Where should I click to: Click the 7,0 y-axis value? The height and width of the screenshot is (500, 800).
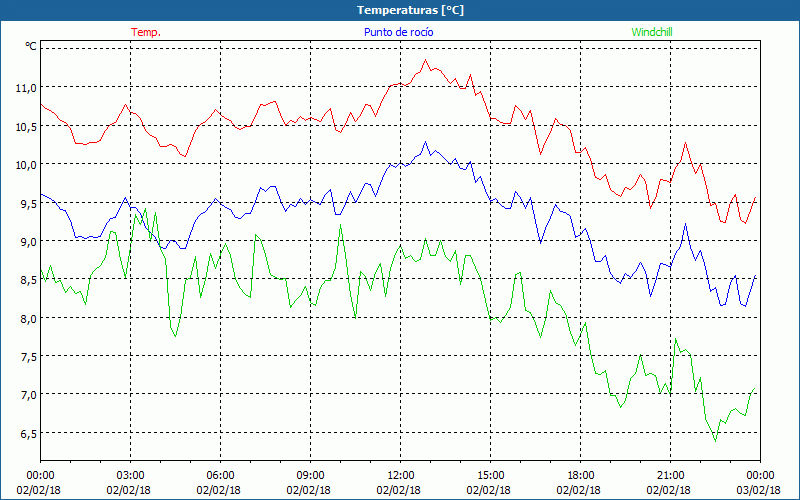click(x=29, y=395)
